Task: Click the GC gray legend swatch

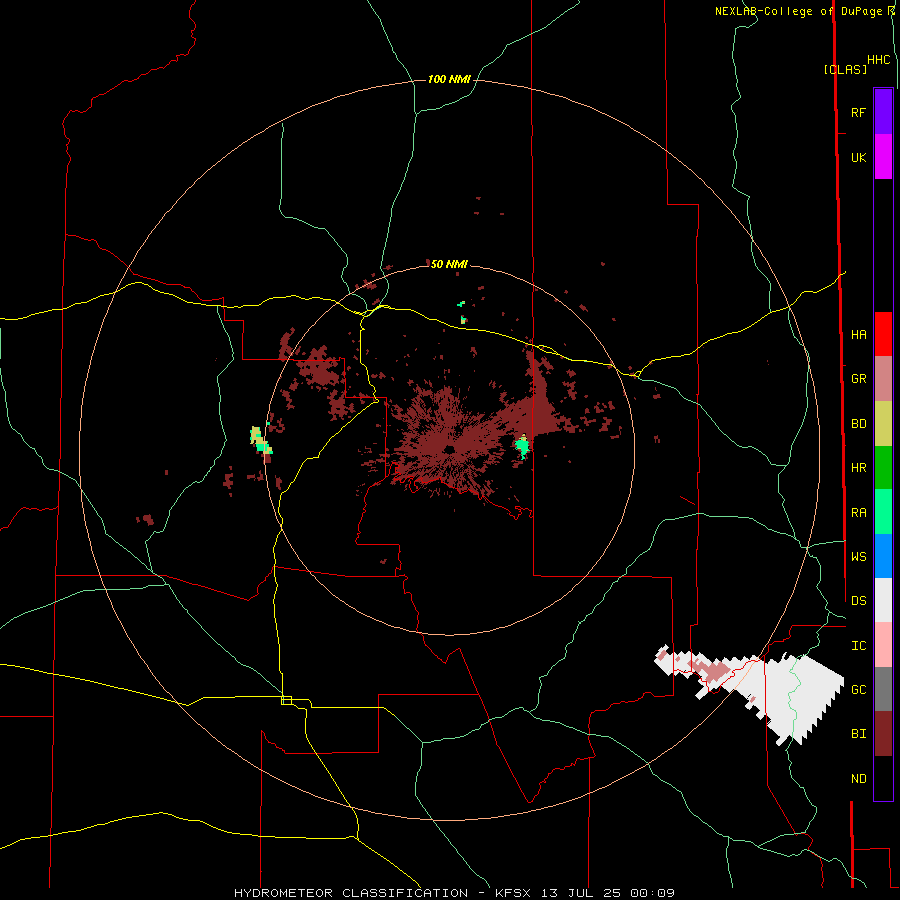Action: pos(883,689)
